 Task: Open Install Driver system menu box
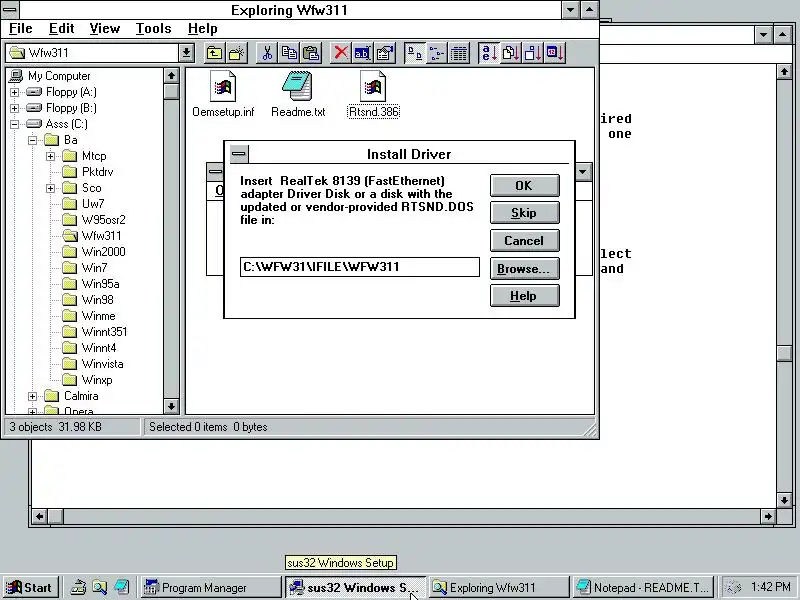pyautogui.click(x=239, y=154)
